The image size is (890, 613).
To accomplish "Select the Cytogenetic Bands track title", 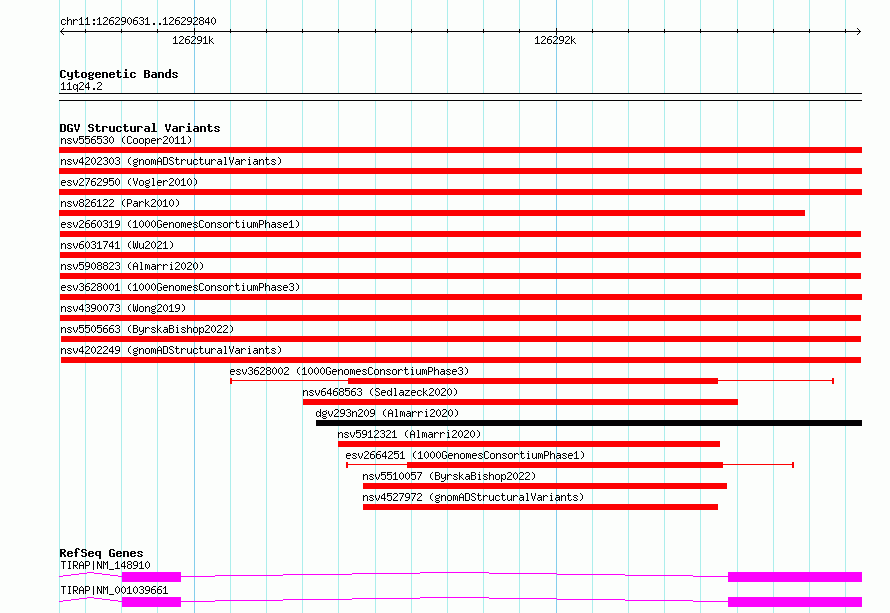I will pyautogui.click(x=119, y=74).
